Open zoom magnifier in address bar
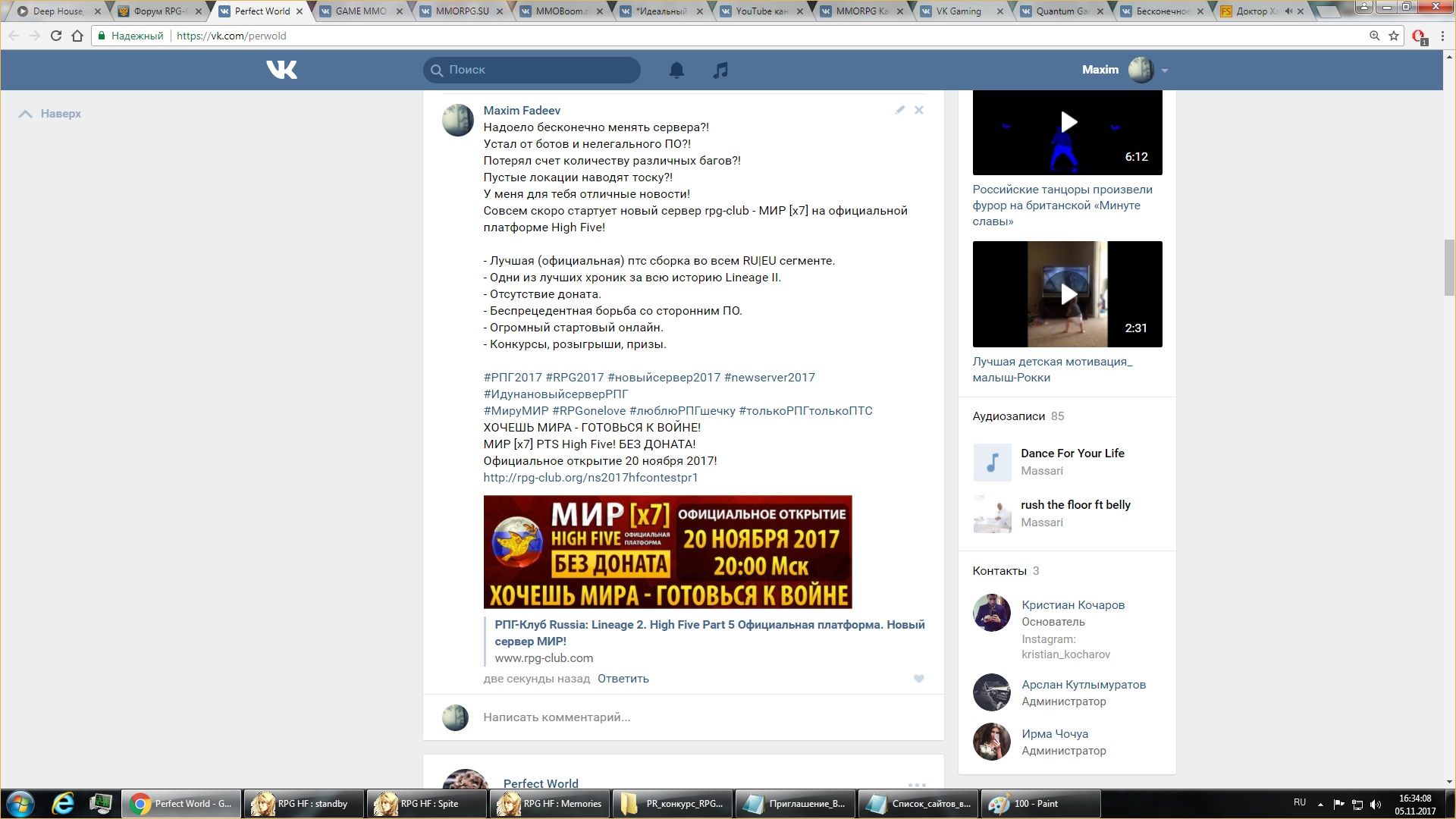This screenshot has height=819, width=1456. [1374, 36]
